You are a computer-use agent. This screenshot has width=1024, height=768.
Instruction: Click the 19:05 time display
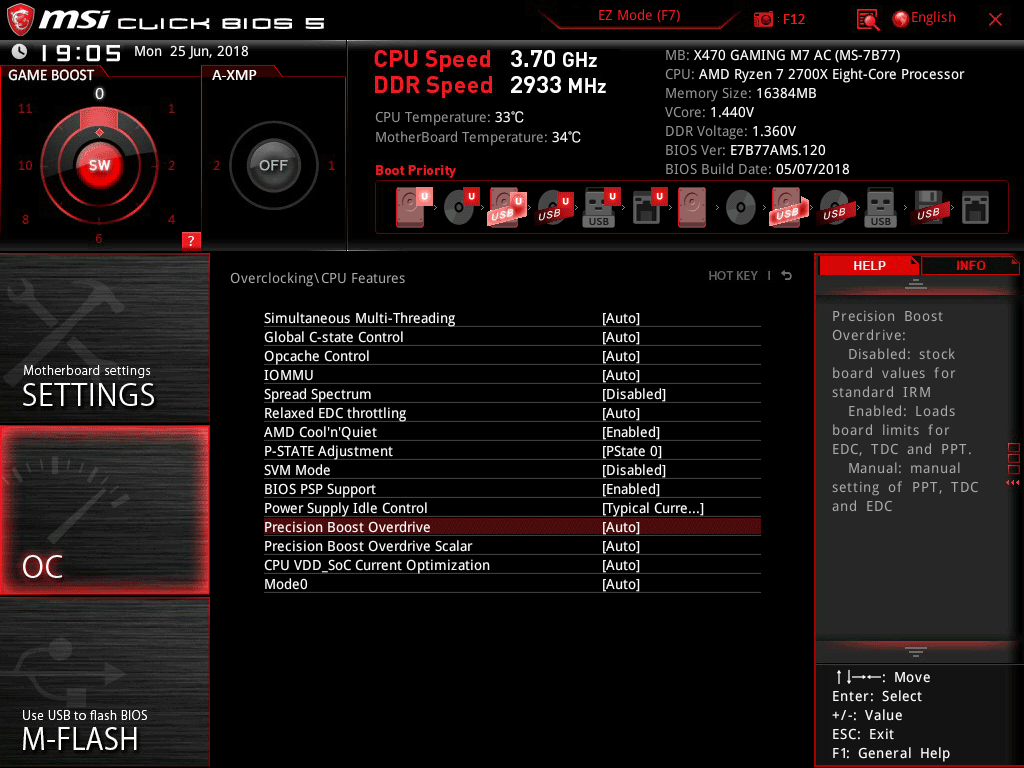tap(80, 52)
